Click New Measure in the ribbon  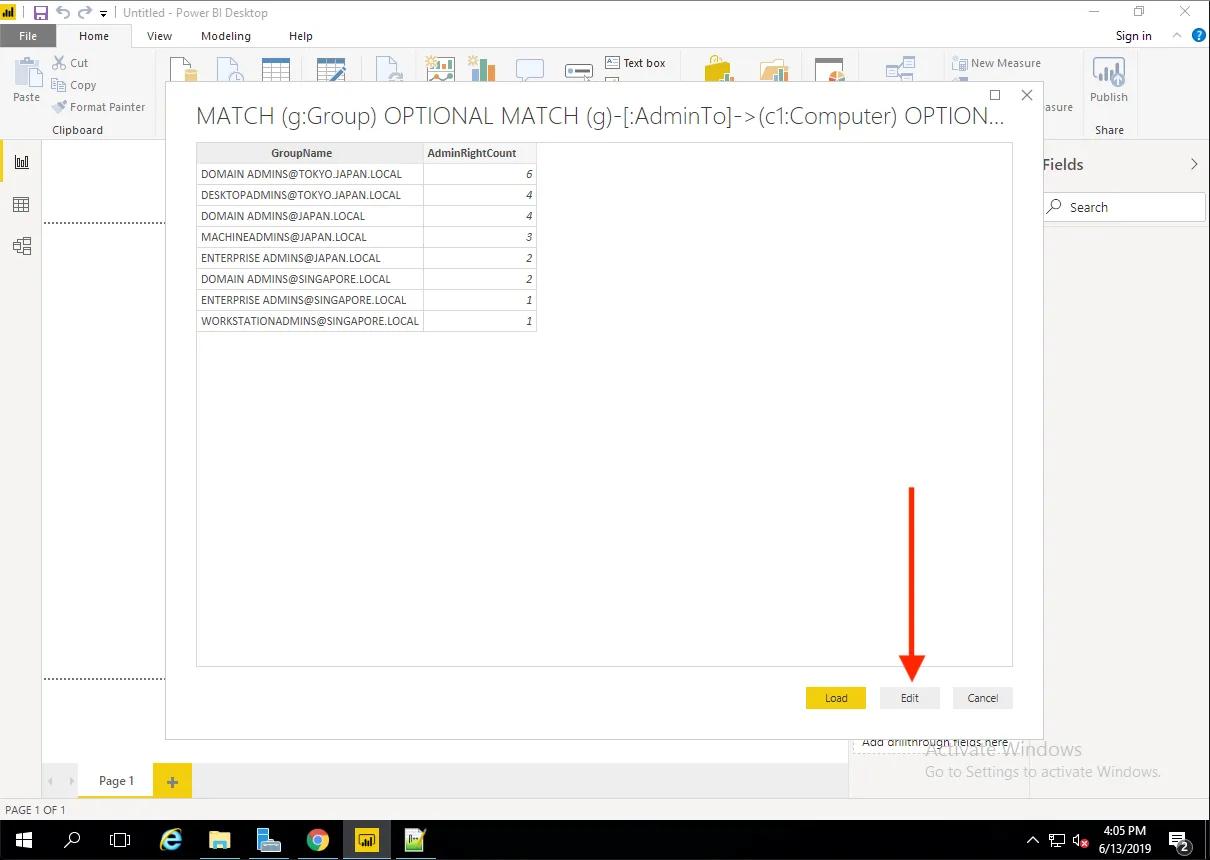click(997, 63)
